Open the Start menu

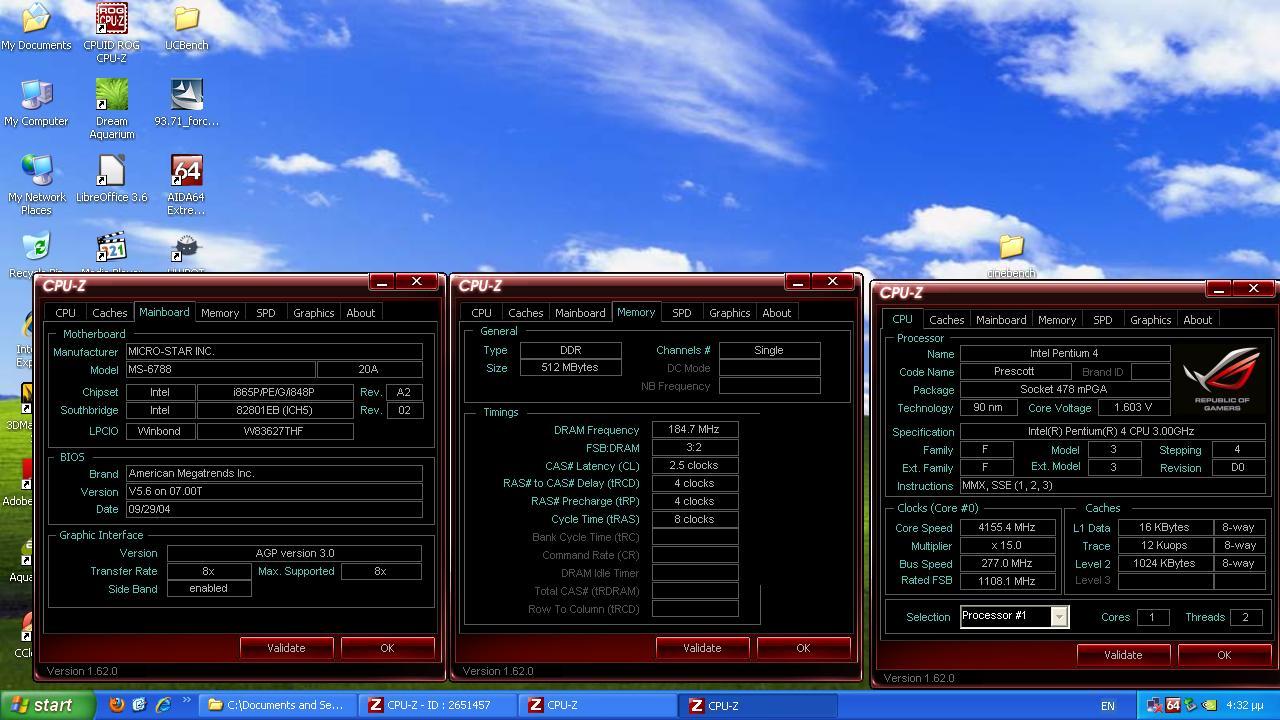tap(47, 705)
